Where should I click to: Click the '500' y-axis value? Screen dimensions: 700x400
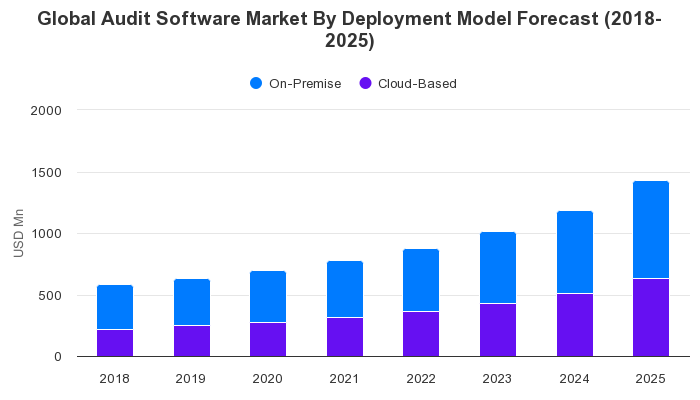click(x=50, y=296)
